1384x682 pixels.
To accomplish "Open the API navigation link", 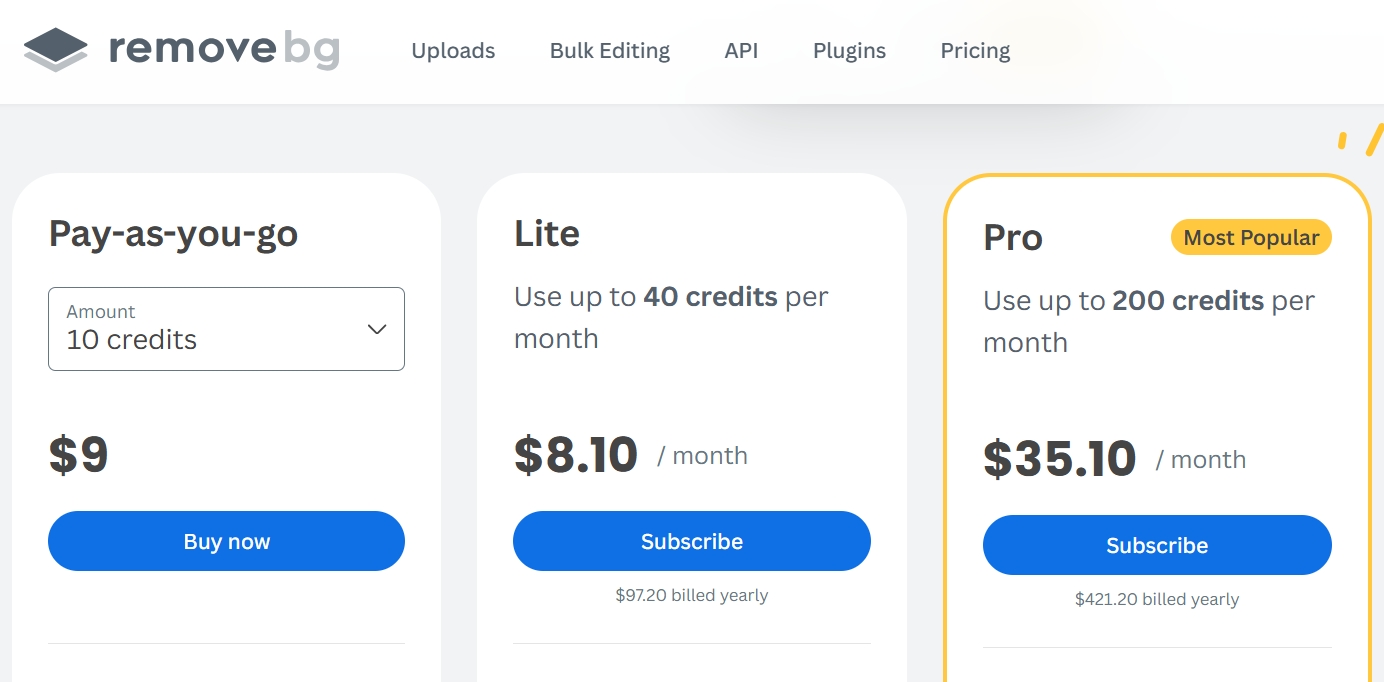I will point(741,51).
